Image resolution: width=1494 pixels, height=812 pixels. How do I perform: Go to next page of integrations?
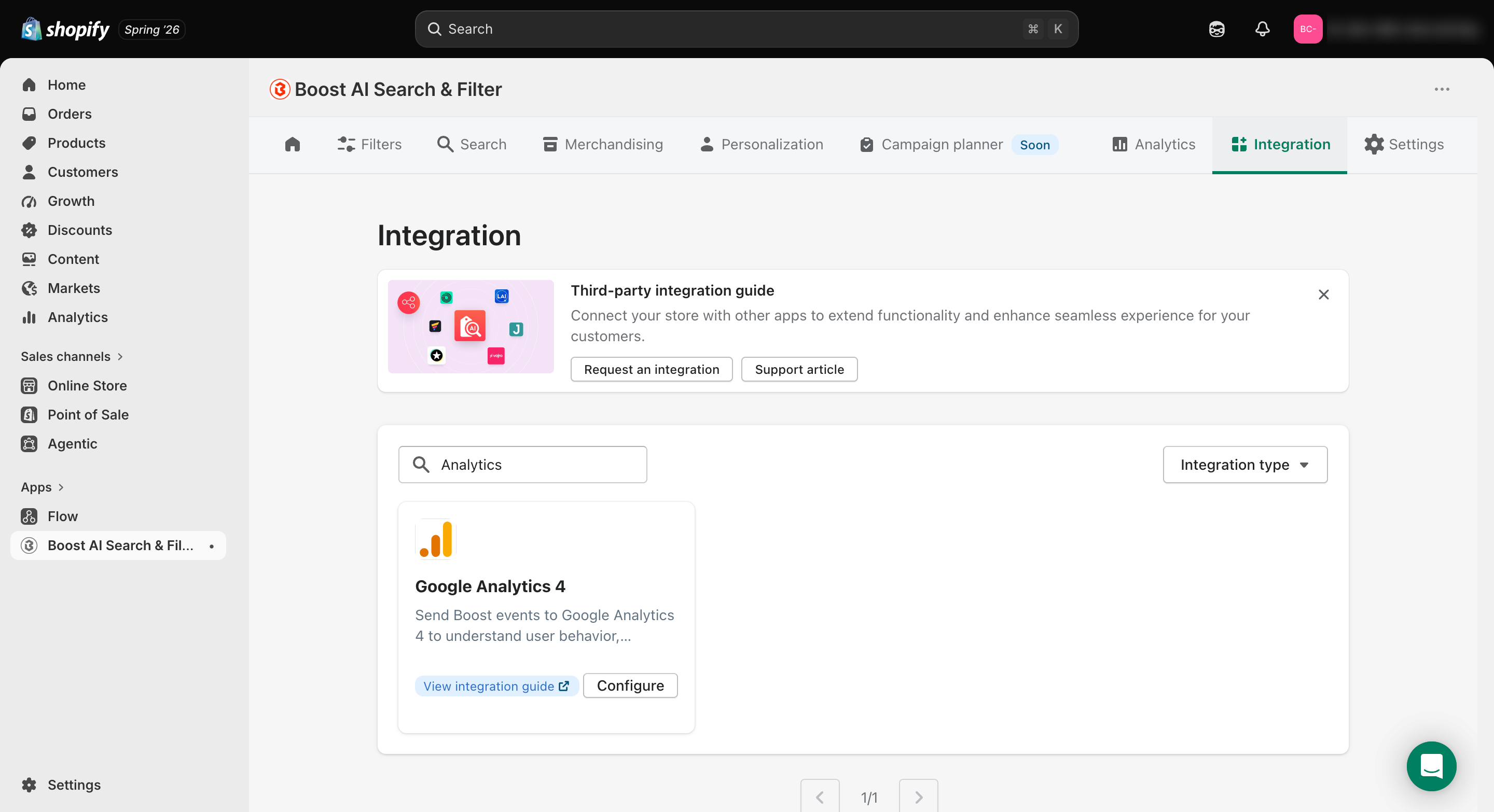click(918, 797)
